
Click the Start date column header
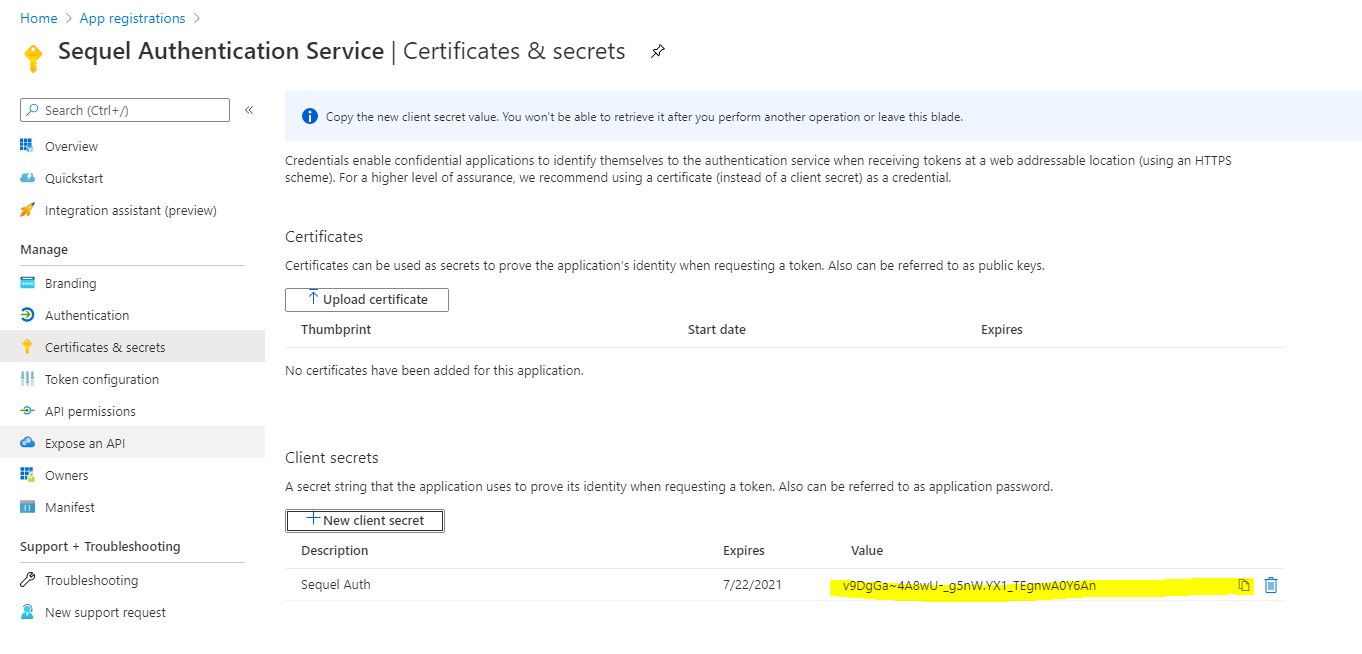coord(717,329)
